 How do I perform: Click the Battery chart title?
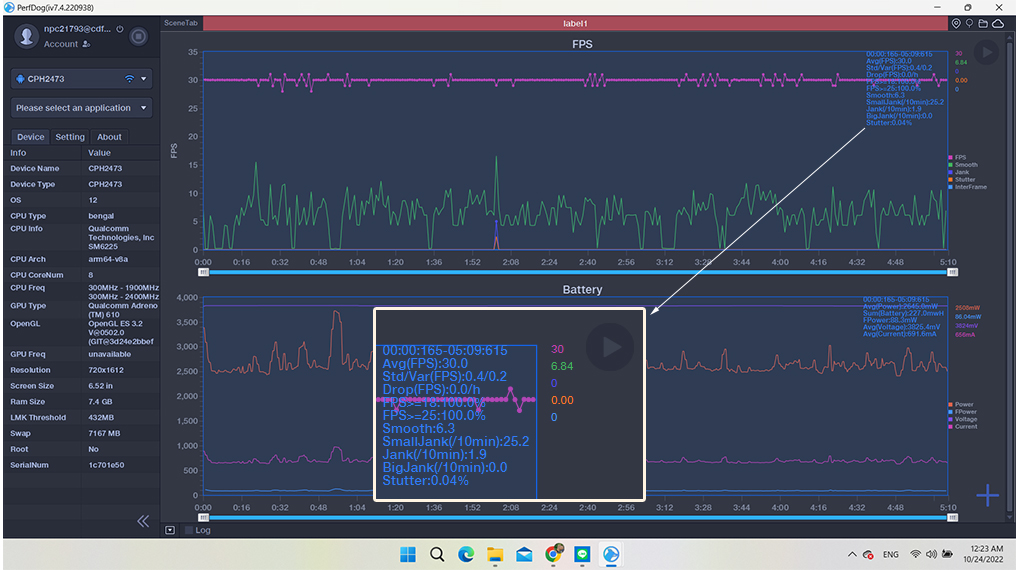pos(582,290)
